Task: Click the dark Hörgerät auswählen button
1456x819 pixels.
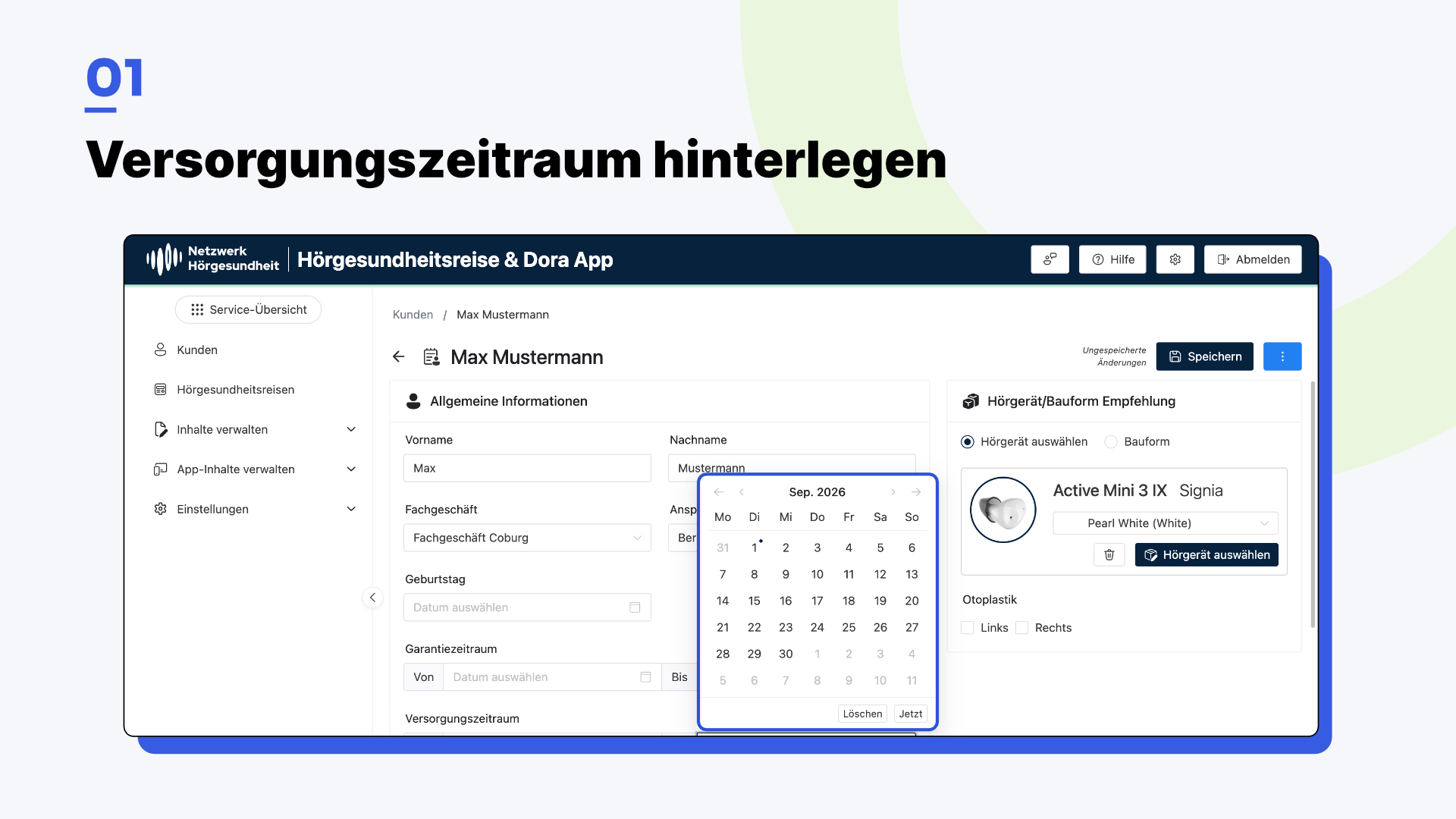Action: coord(1207,554)
